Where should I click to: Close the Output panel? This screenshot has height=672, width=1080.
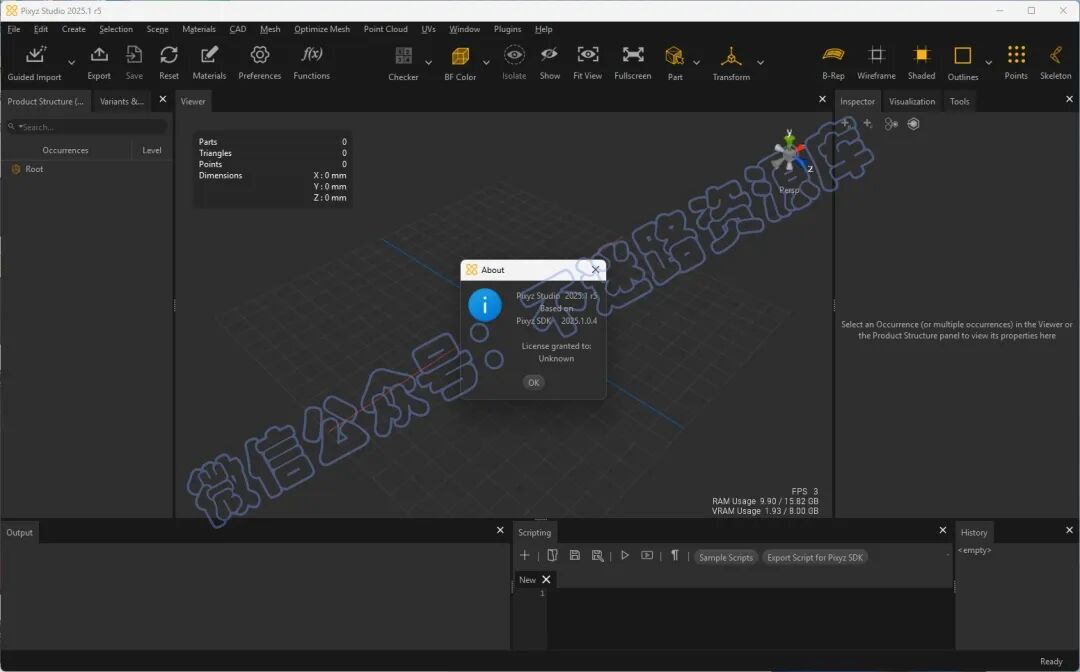500,530
